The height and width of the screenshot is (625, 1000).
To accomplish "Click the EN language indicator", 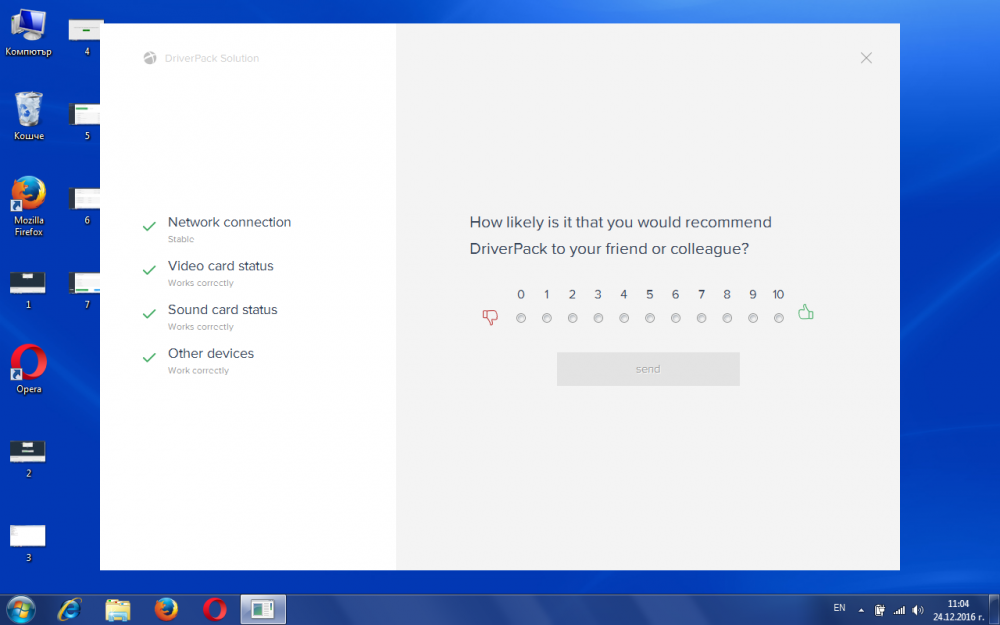I will point(839,608).
